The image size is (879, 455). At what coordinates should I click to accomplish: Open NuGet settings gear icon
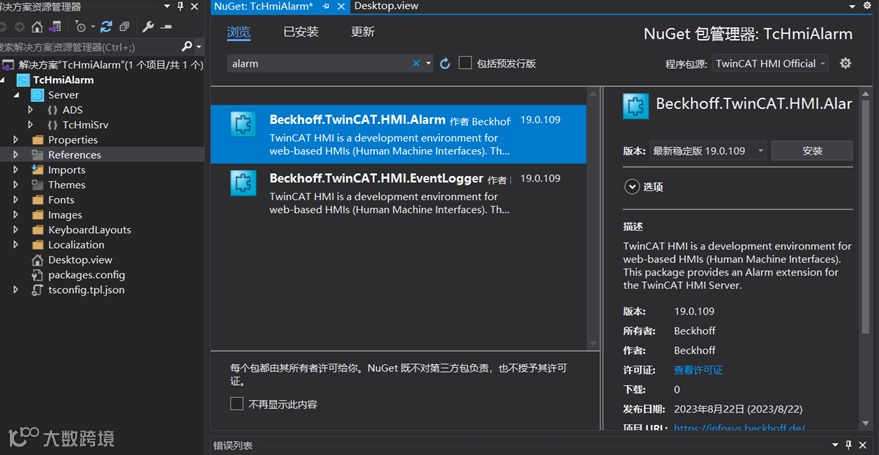[845, 63]
